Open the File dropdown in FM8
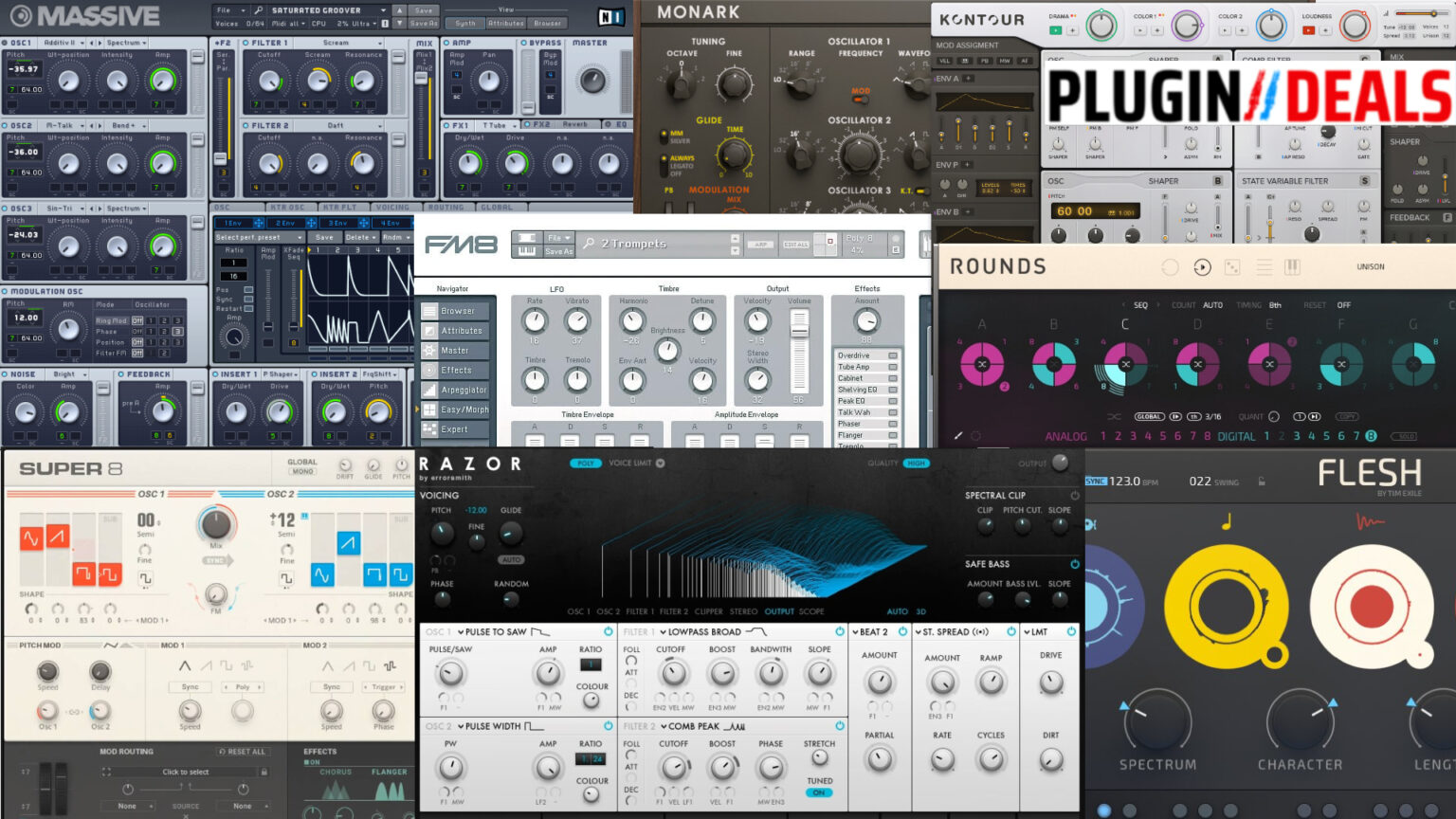 coord(557,239)
